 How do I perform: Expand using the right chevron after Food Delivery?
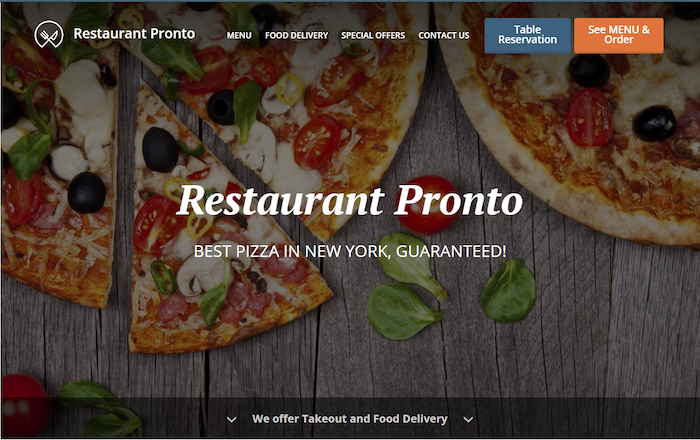pyautogui.click(x=468, y=419)
